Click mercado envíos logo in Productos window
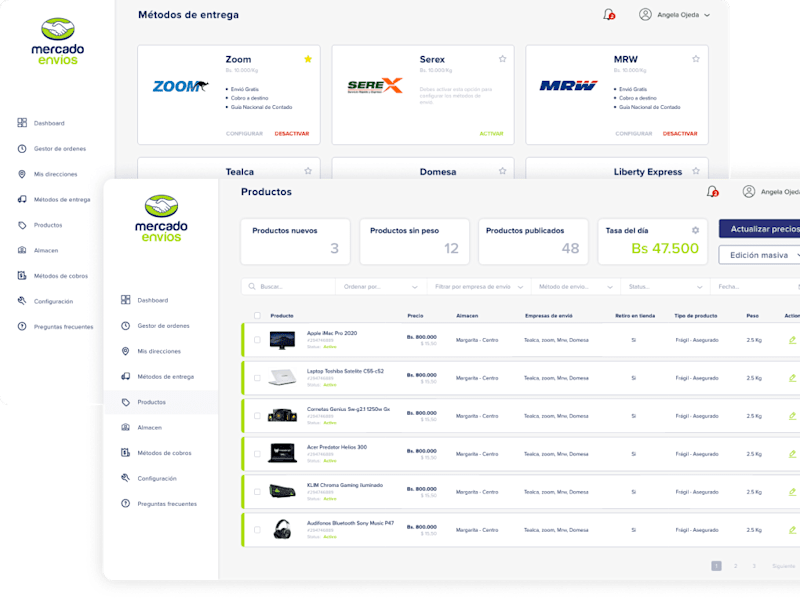The height and width of the screenshot is (600, 800). coord(161,218)
